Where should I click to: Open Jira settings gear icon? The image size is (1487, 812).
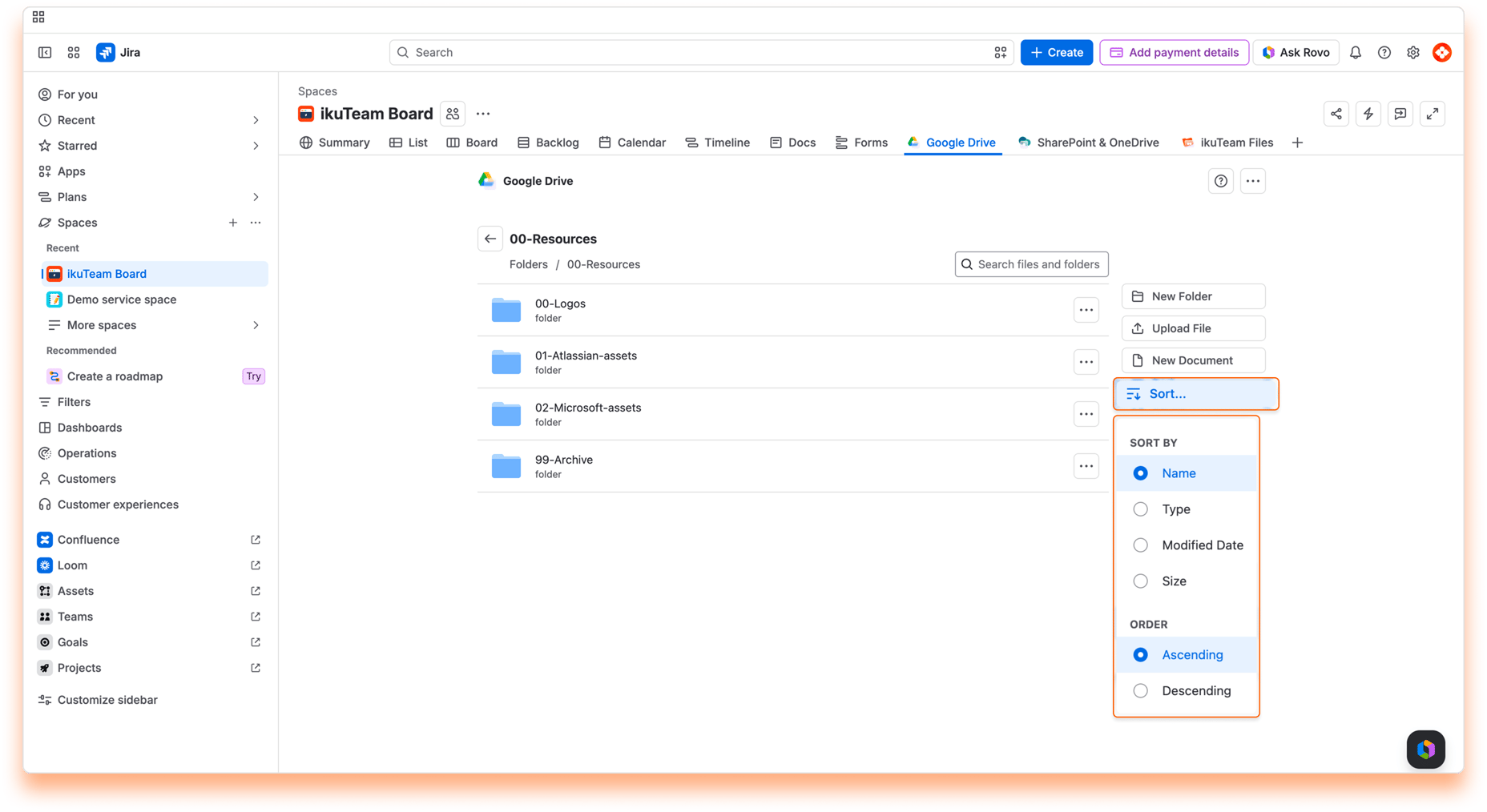click(x=1413, y=52)
